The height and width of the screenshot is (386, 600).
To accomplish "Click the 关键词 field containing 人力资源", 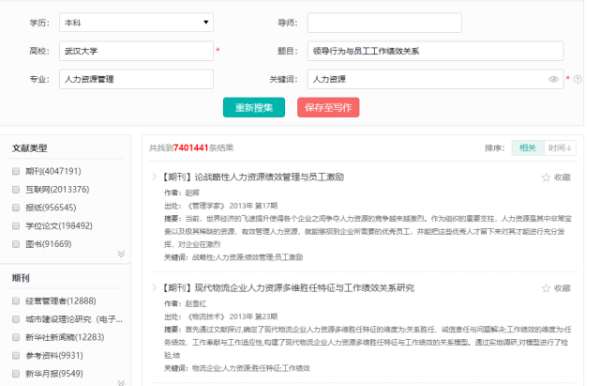I will pos(435,79).
